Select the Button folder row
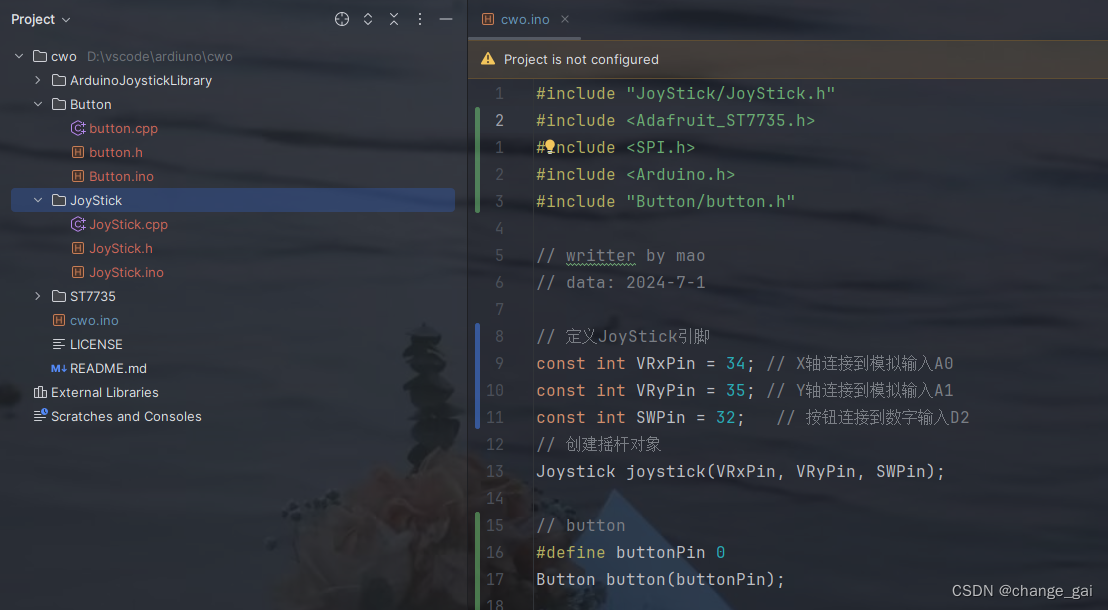This screenshot has width=1108, height=610. click(x=233, y=104)
